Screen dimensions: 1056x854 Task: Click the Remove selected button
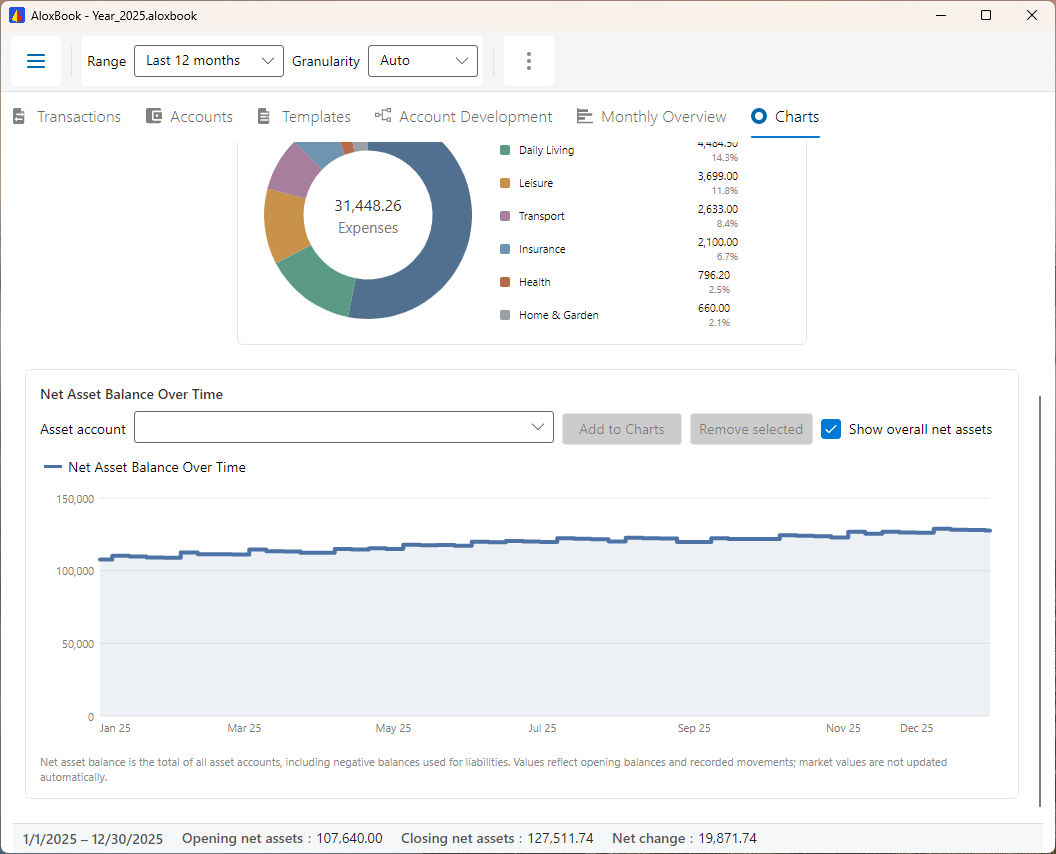pos(751,429)
